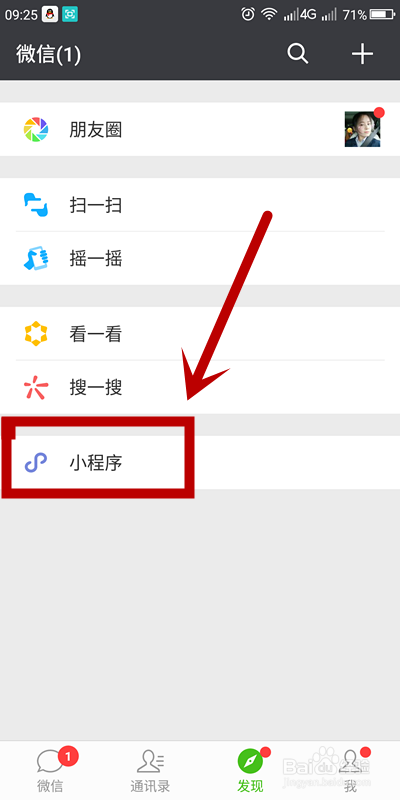Select the 发现 discover tab
Image resolution: width=400 pixels, height=800 pixels.
click(250, 770)
